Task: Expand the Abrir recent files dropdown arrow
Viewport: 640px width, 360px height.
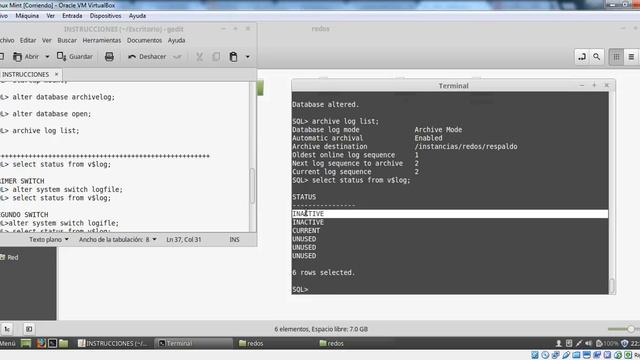Action: click(47, 57)
